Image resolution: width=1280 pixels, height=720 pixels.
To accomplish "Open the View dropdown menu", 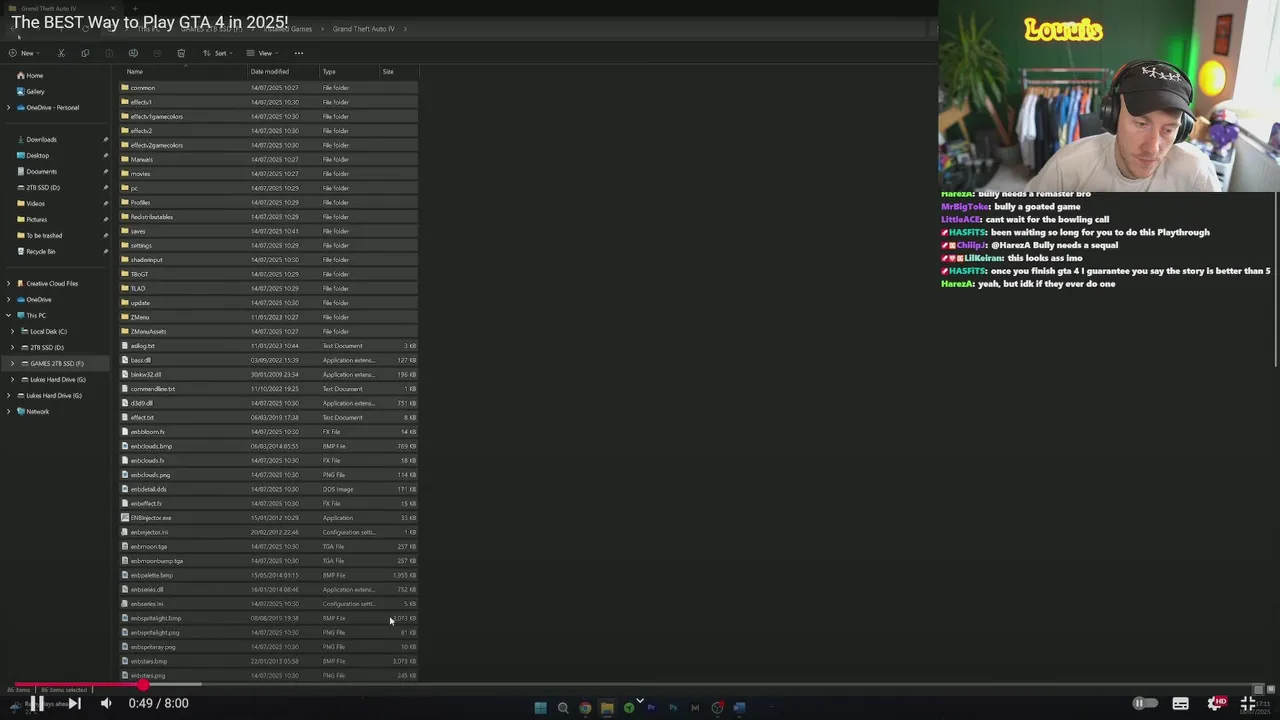I will (262, 53).
